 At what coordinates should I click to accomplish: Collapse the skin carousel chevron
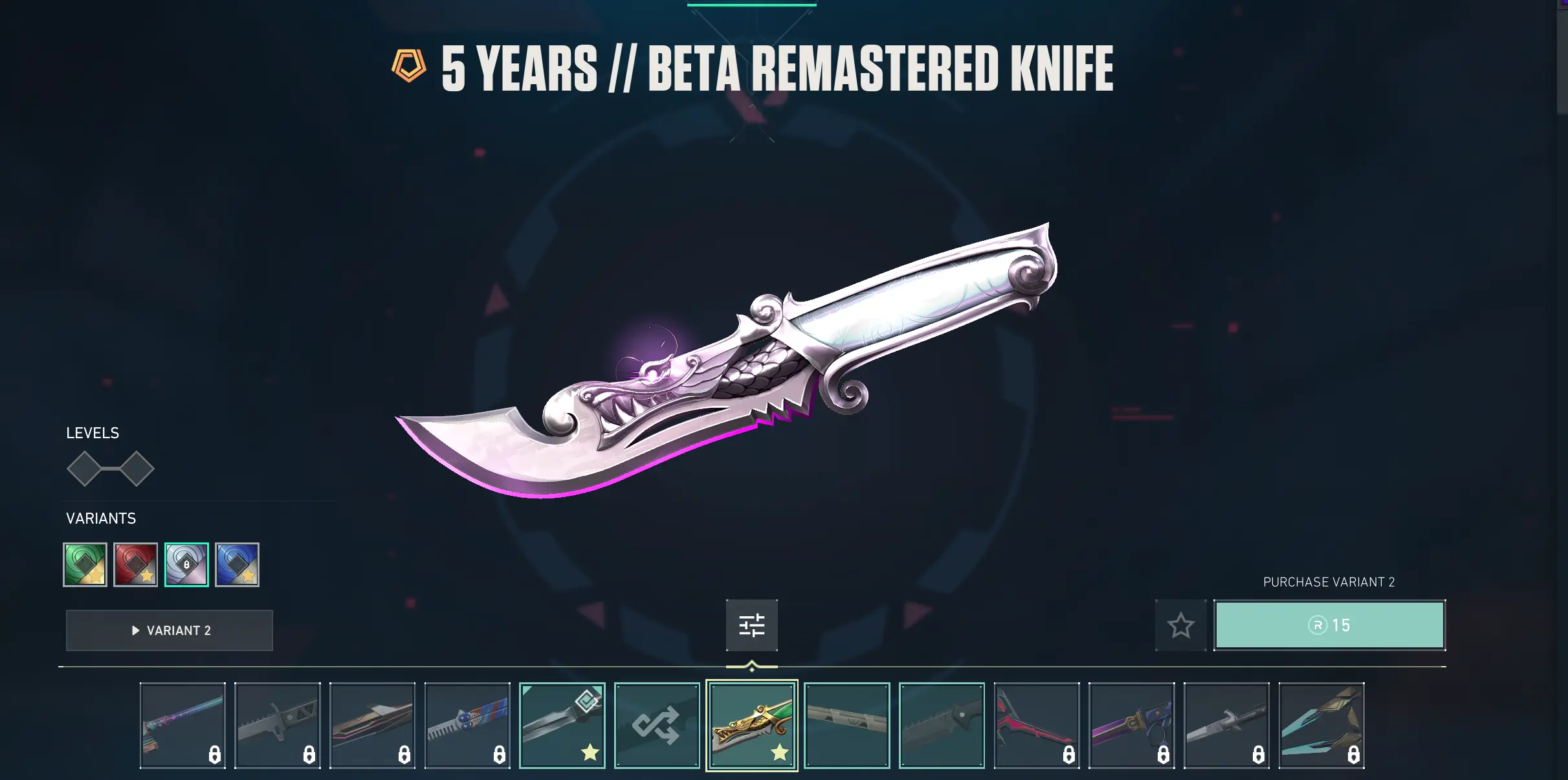[751, 666]
